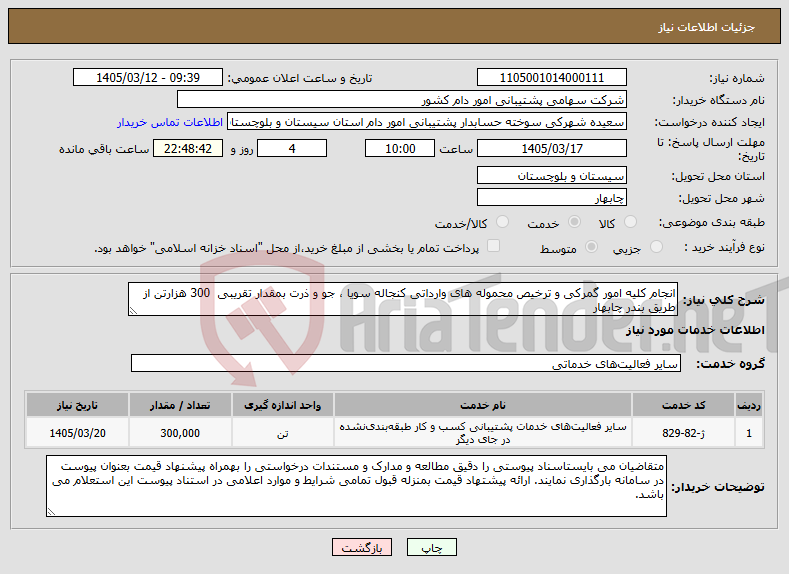Image resolution: width=789 pixels, height=574 pixels.
Task: Click the چاپ print button
Action: point(432,547)
